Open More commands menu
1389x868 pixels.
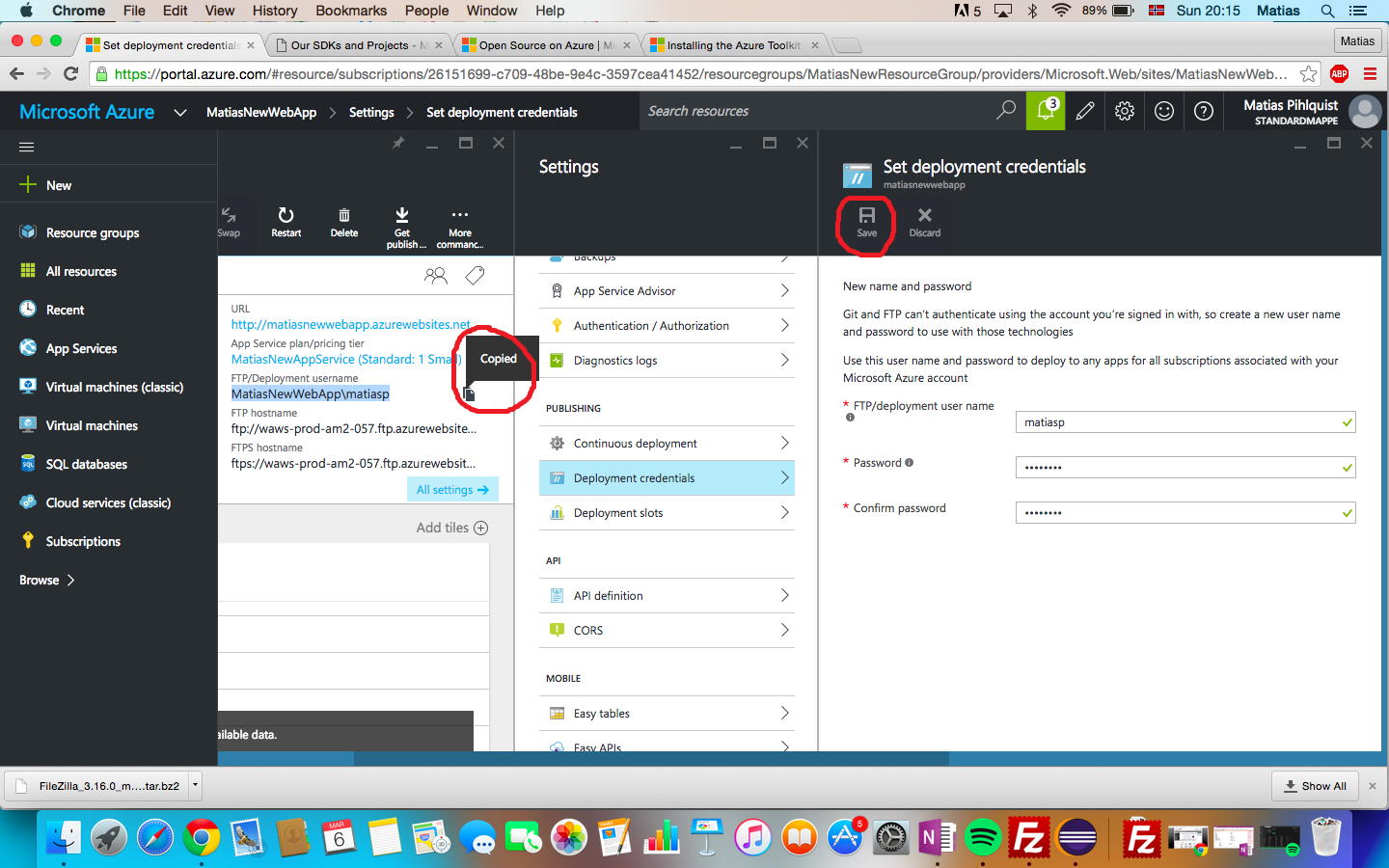coord(460,227)
